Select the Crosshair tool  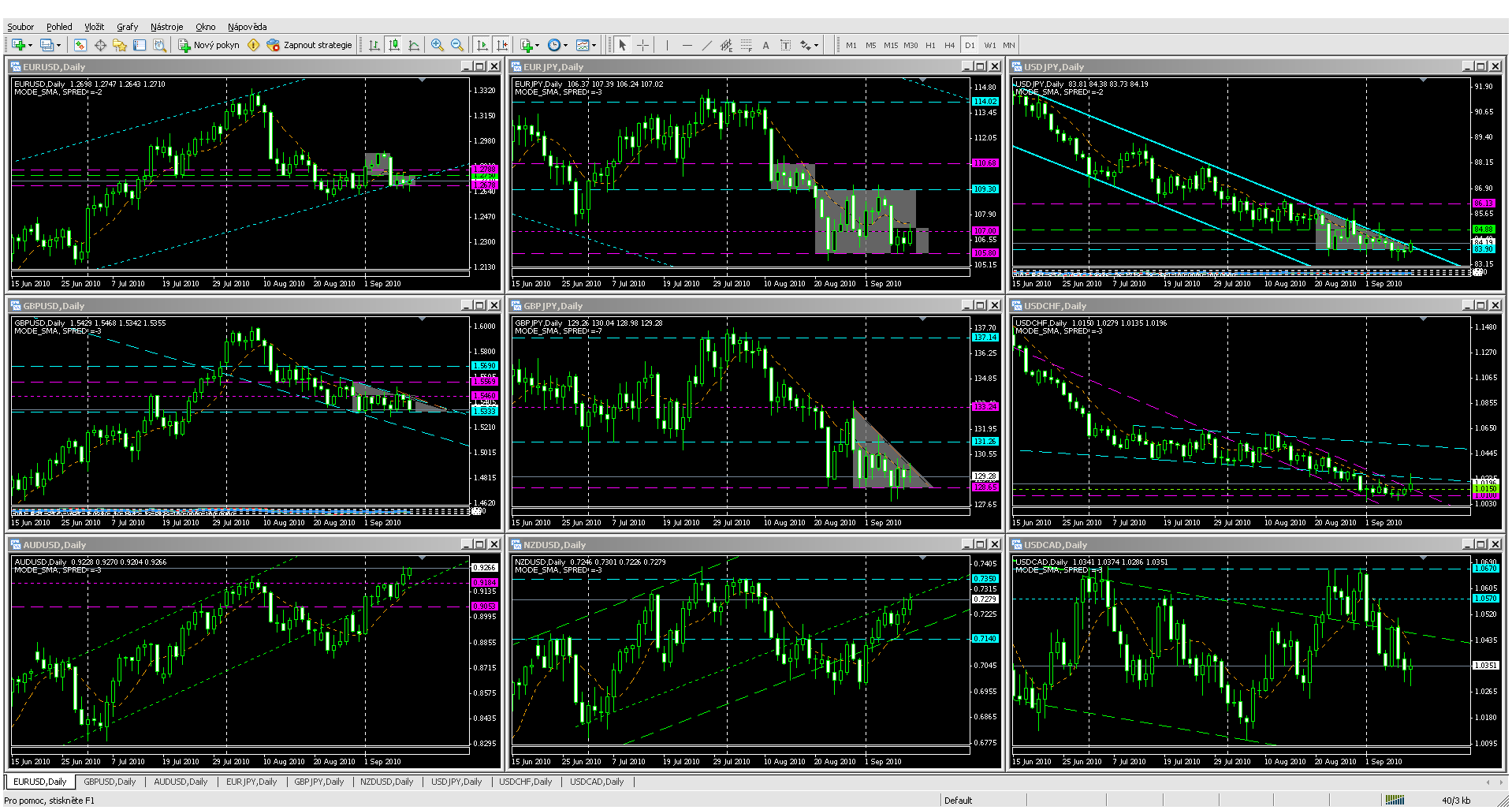[642, 45]
